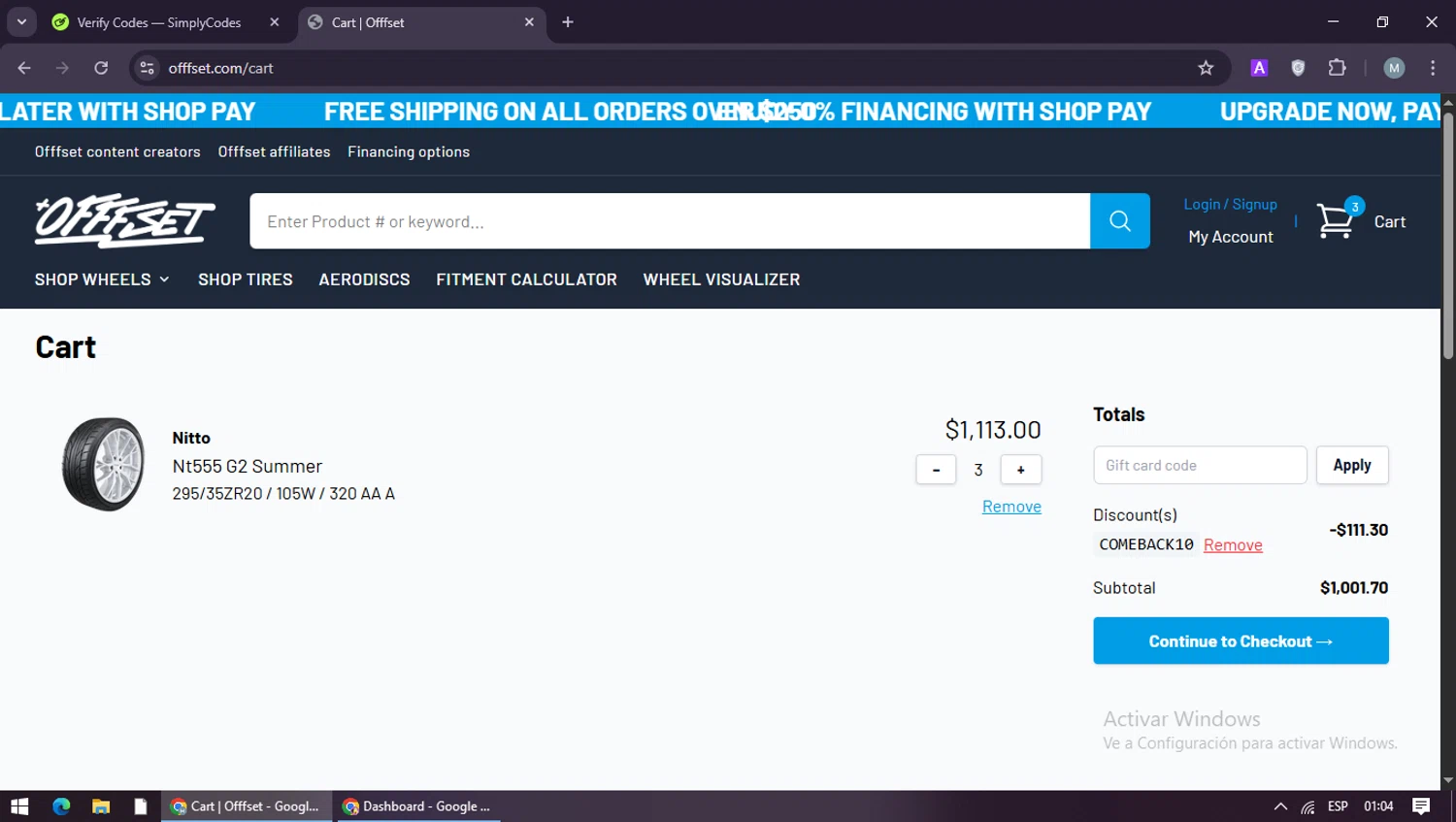1456x822 pixels.
Task: Change ESP keyboard language
Action: click(x=1338, y=806)
